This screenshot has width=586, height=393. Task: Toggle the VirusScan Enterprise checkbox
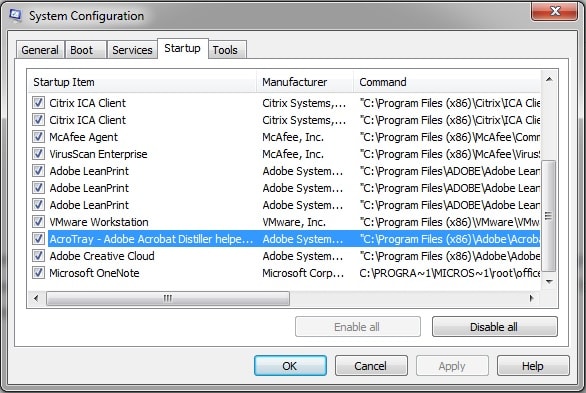(x=38, y=154)
